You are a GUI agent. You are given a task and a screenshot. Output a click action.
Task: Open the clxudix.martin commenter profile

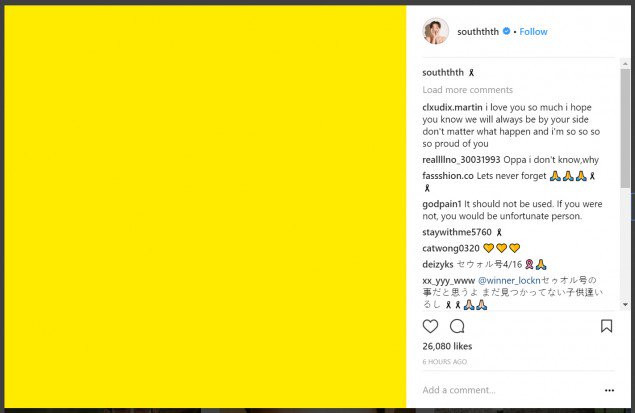click(453, 107)
